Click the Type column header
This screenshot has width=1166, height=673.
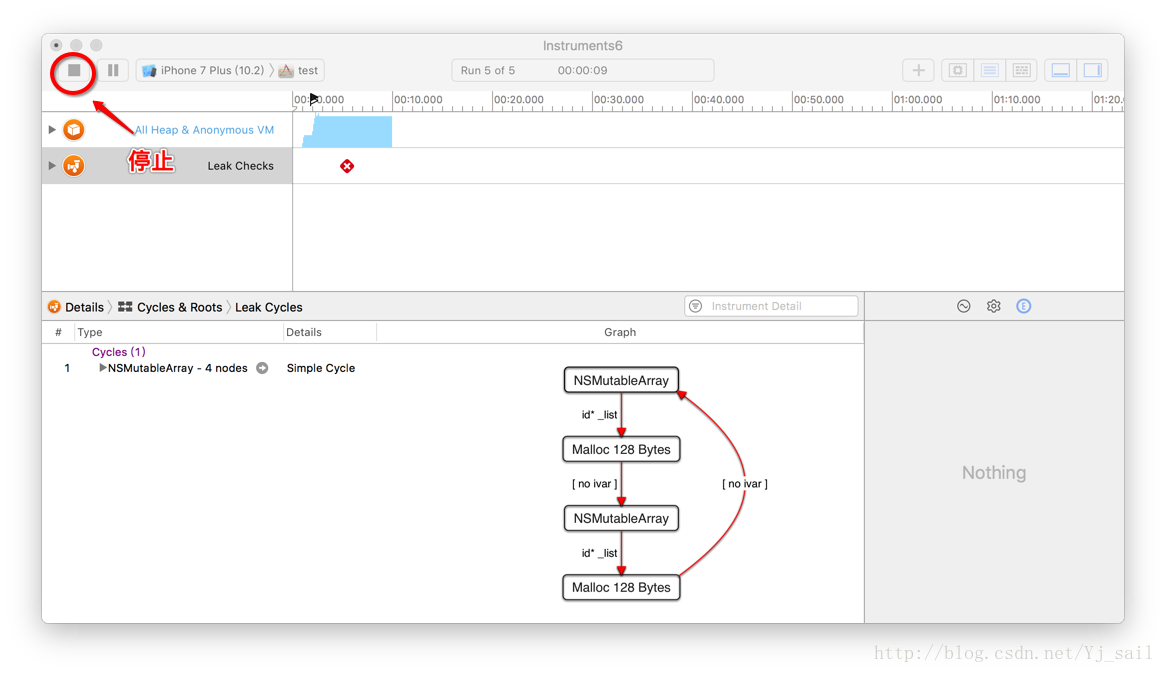179,332
